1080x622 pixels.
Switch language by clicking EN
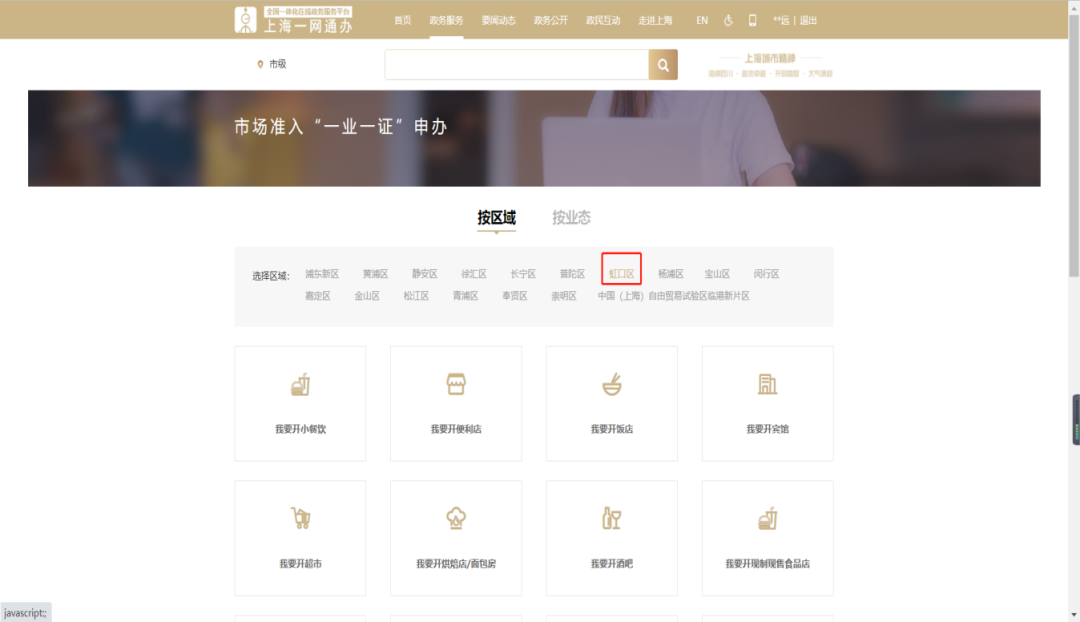(701, 20)
